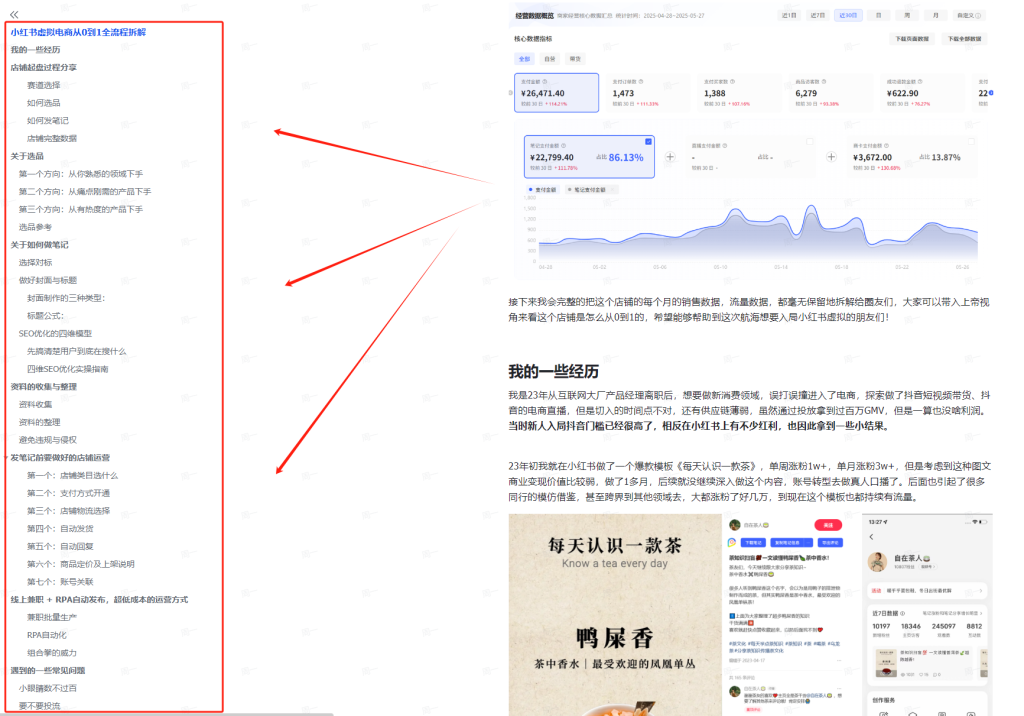
Task: Check the box on the ¥3,672.00 card
Action: [970, 142]
